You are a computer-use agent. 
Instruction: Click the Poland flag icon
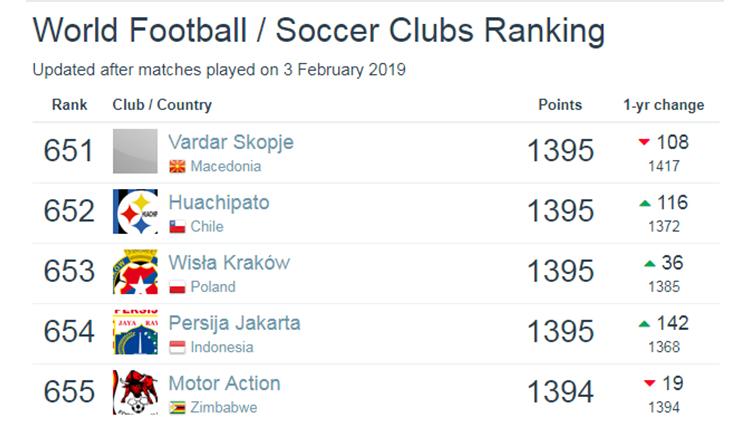tap(177, 287)
